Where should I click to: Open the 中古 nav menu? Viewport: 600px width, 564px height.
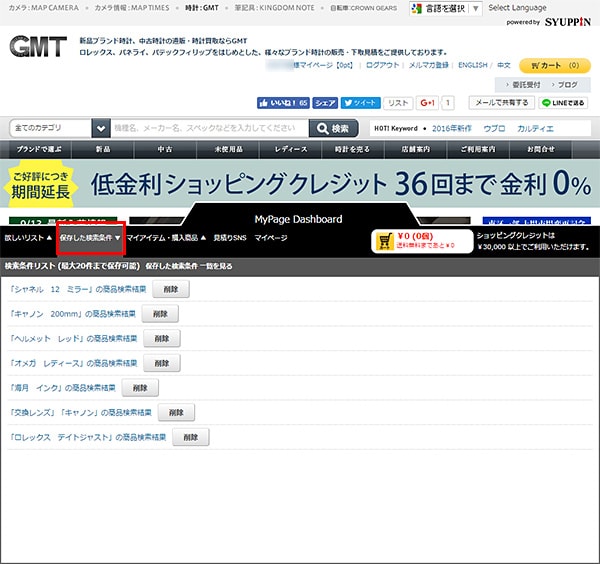165,149
